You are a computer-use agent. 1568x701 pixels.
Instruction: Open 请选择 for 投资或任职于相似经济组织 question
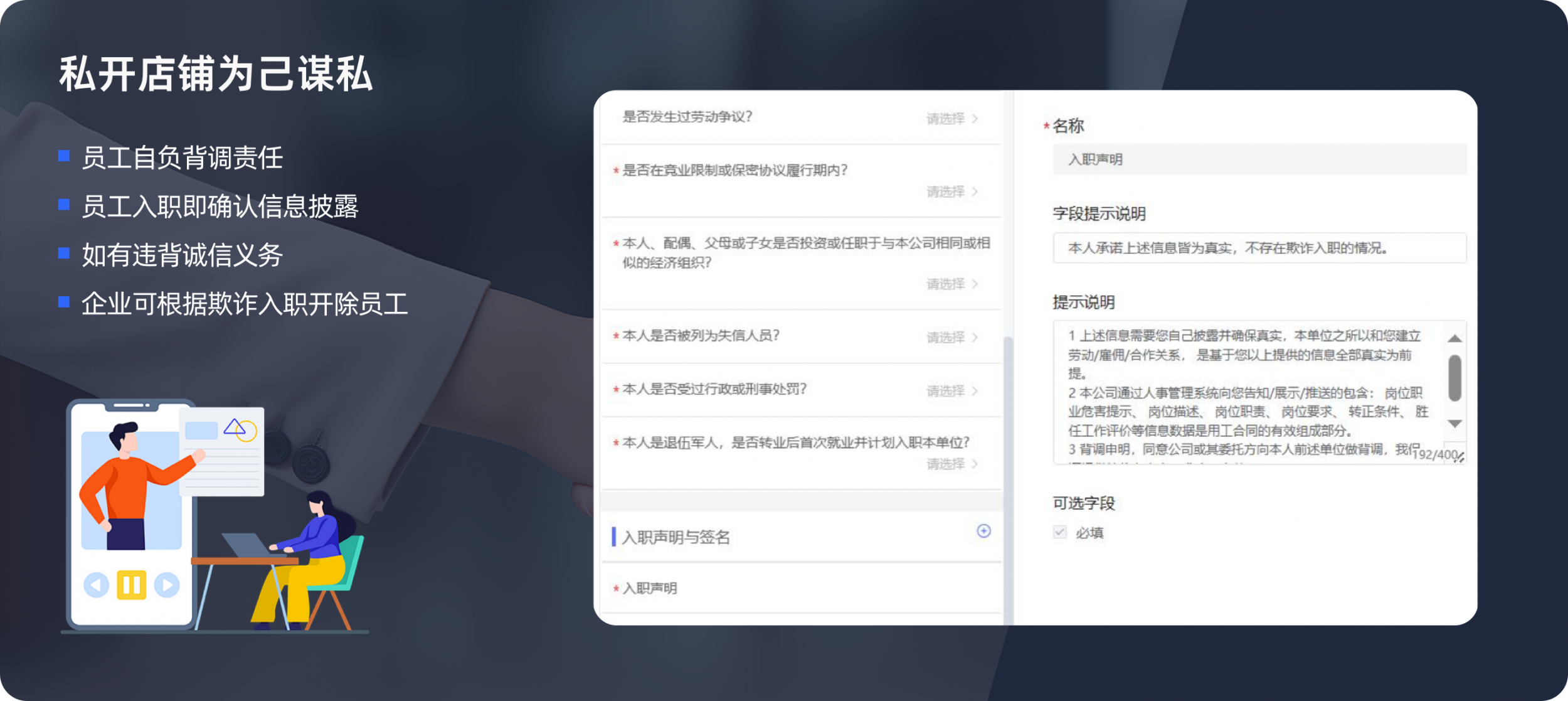(952, 284)
